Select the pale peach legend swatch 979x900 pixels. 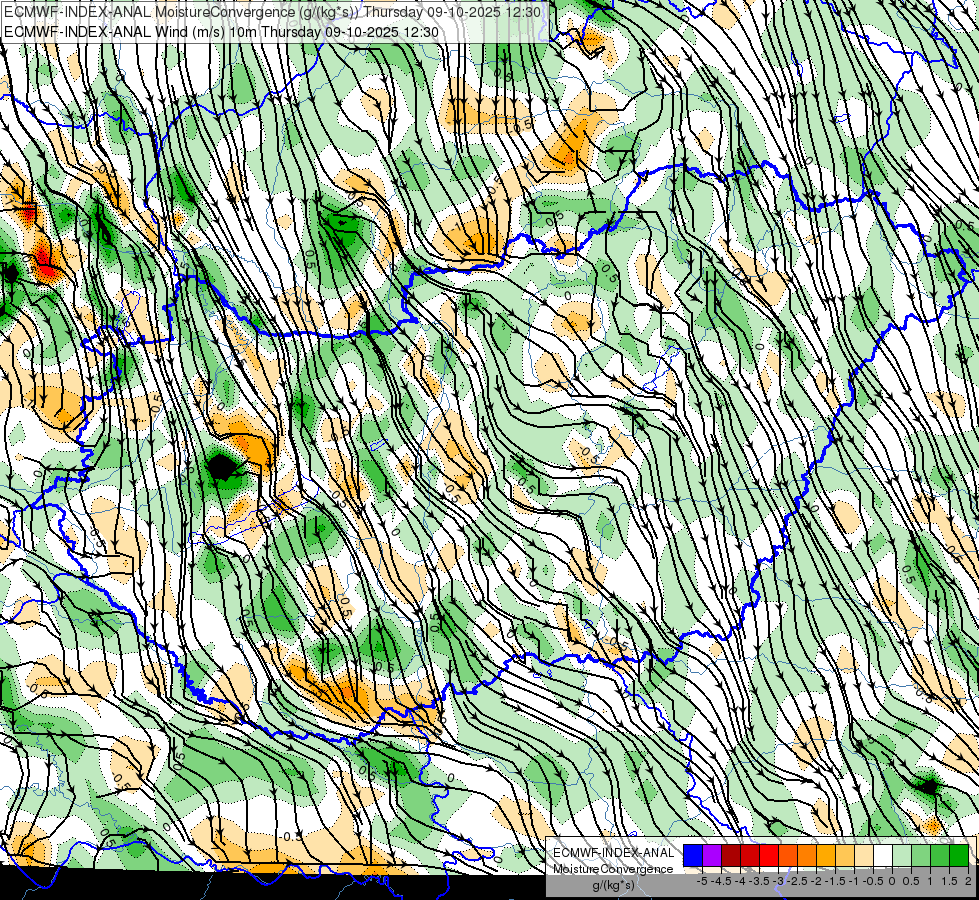[x=864, y=855]
